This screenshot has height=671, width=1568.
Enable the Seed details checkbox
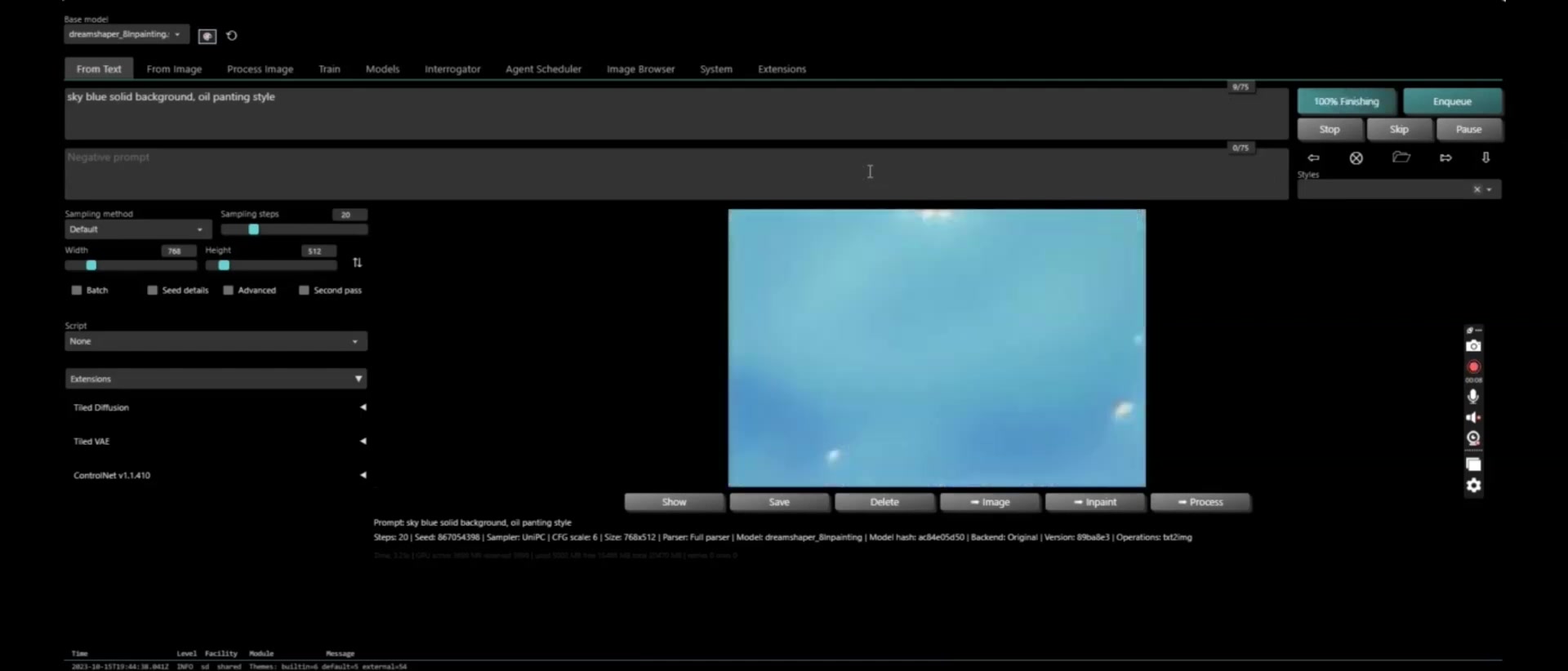click(152, 291)
